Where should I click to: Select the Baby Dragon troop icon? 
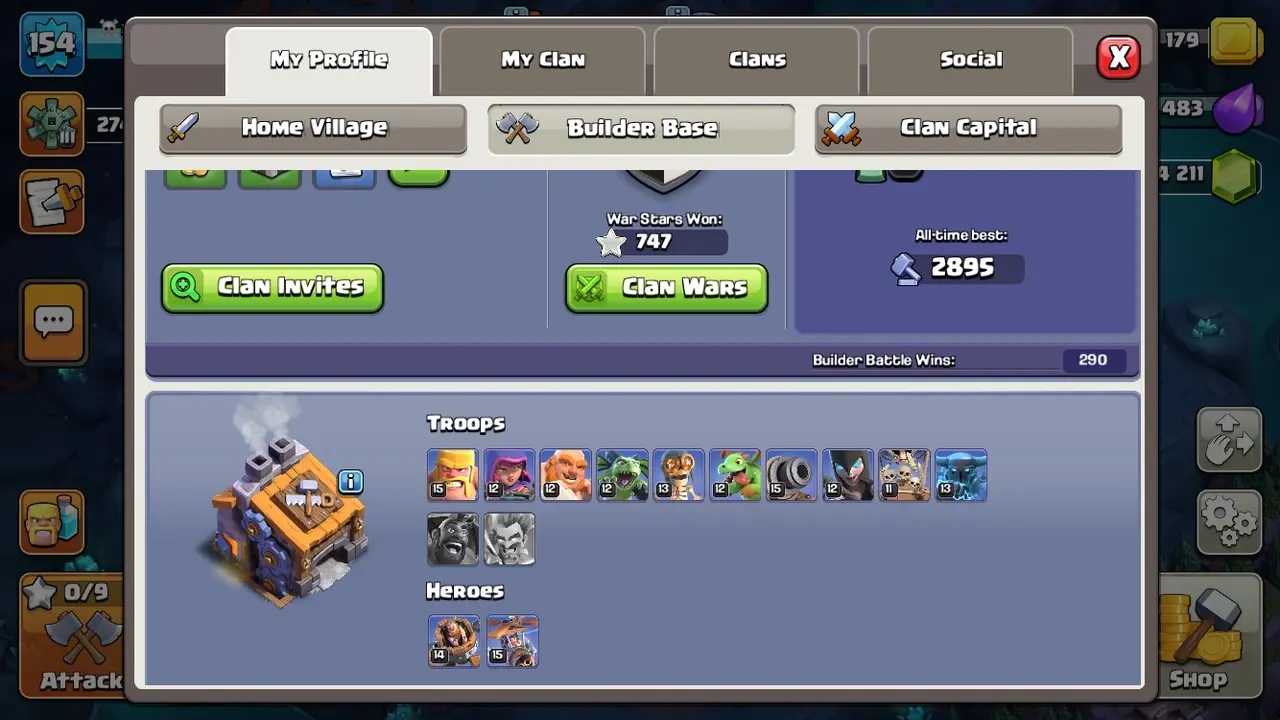pos(735,475)
